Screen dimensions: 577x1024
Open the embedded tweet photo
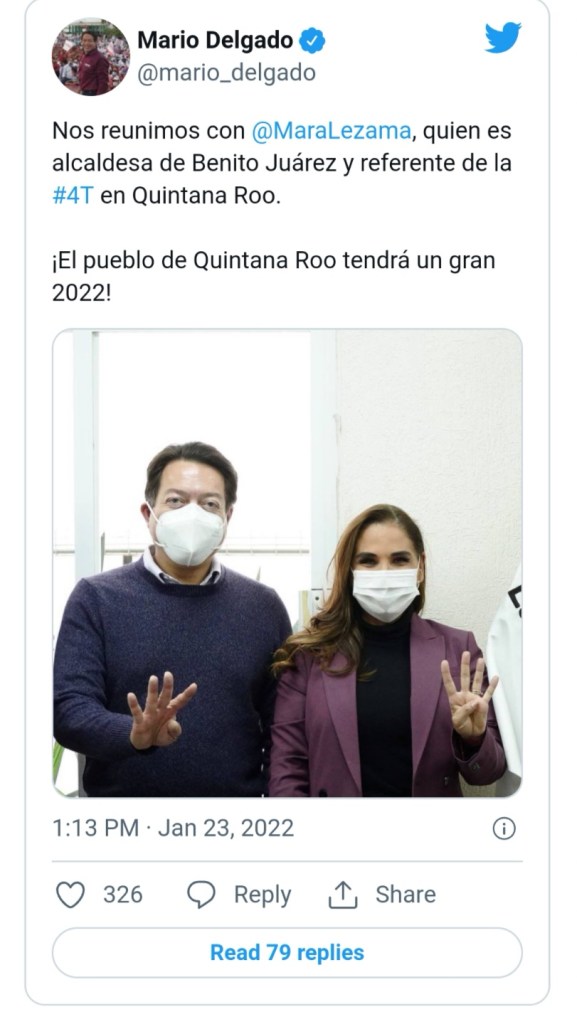point(287,563)
